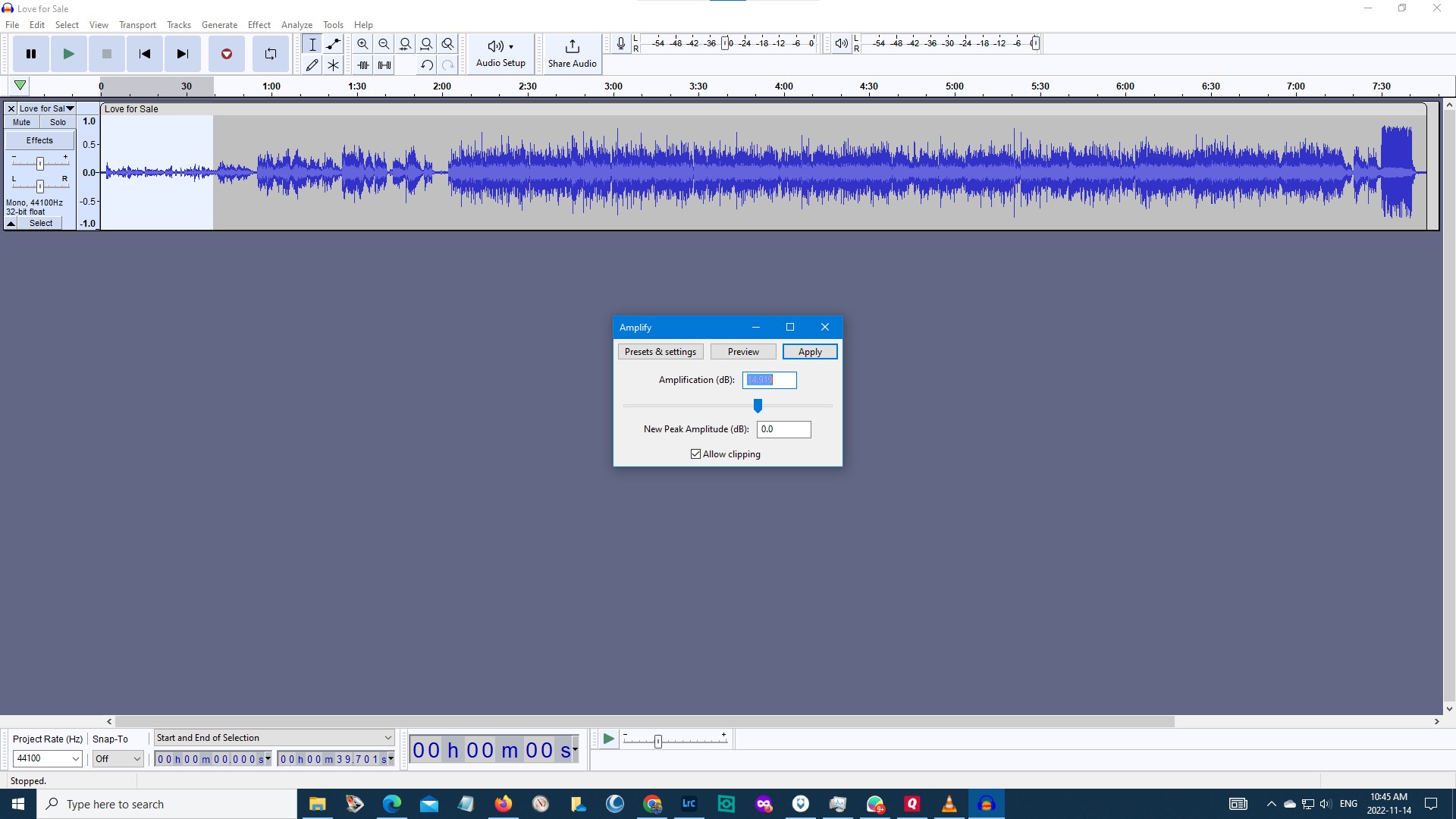Screen dimensions: 1456x819
Task: Open the Audio Setup menu
Action: point(500,54)
